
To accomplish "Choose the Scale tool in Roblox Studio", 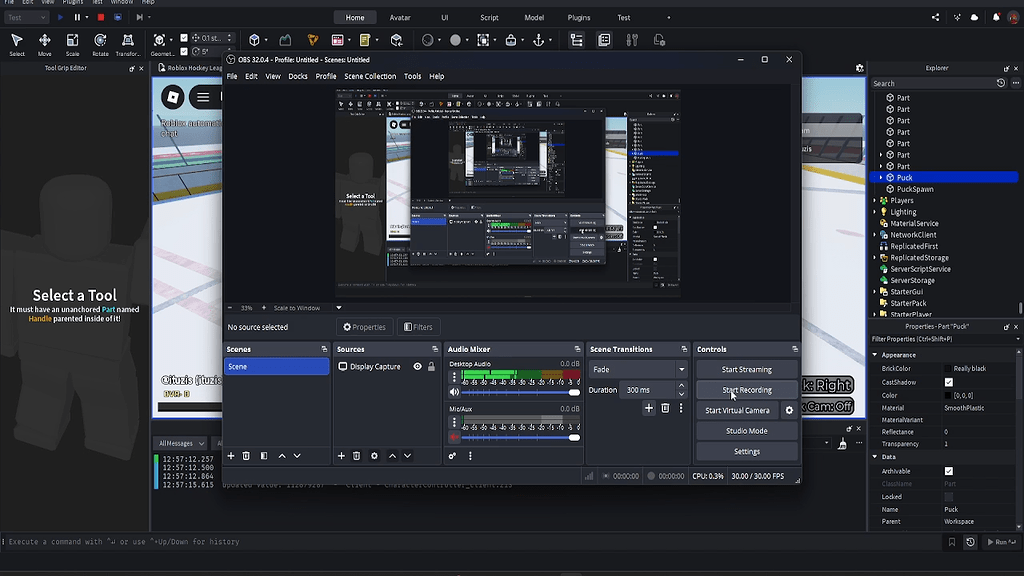I will [72, 44].
